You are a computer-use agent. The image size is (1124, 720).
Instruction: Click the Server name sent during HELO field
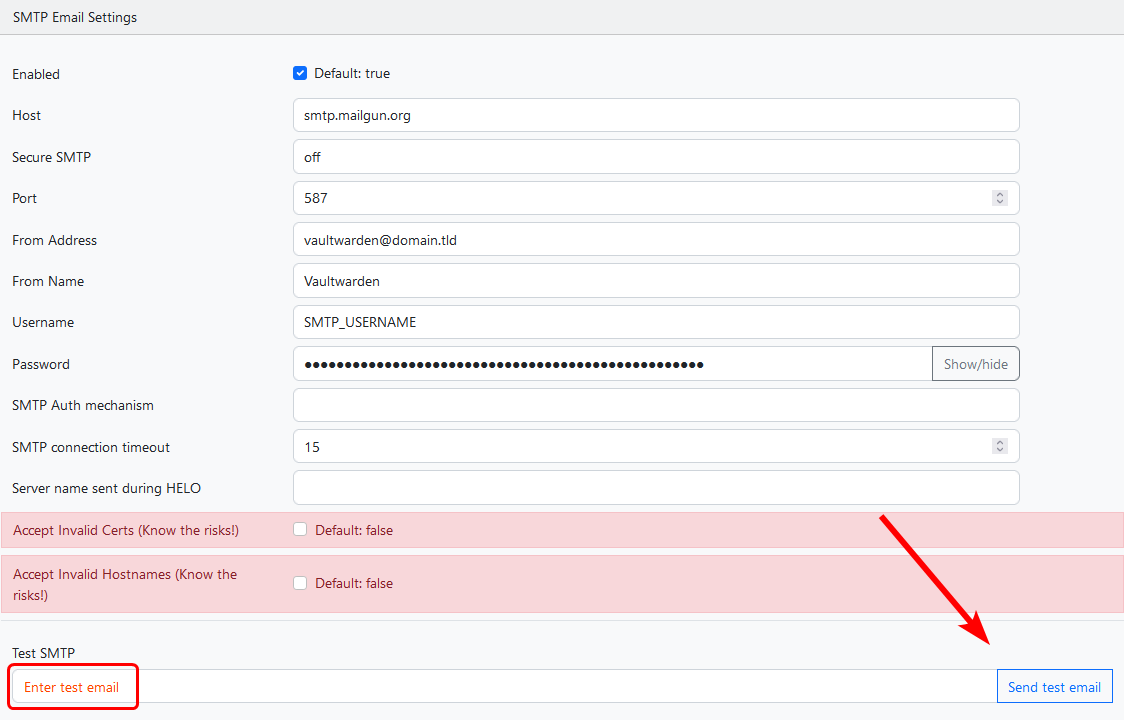655,487
